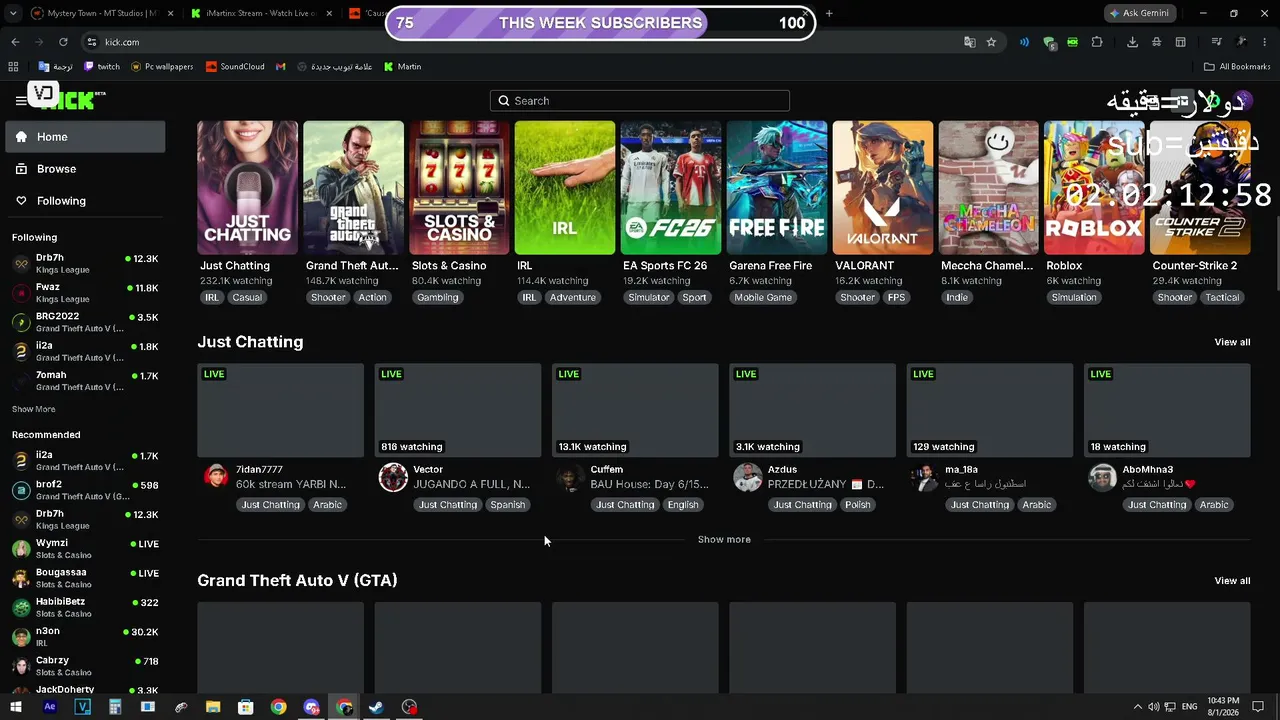Open ma_18a's live stream thumbnail

[x=990, y=410]
